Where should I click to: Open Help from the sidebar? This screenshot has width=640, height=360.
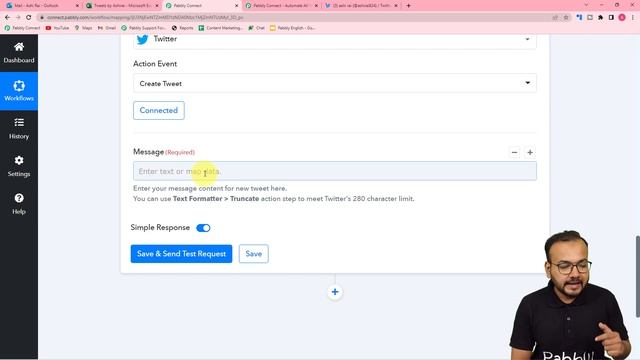click(x=19, y=204)
